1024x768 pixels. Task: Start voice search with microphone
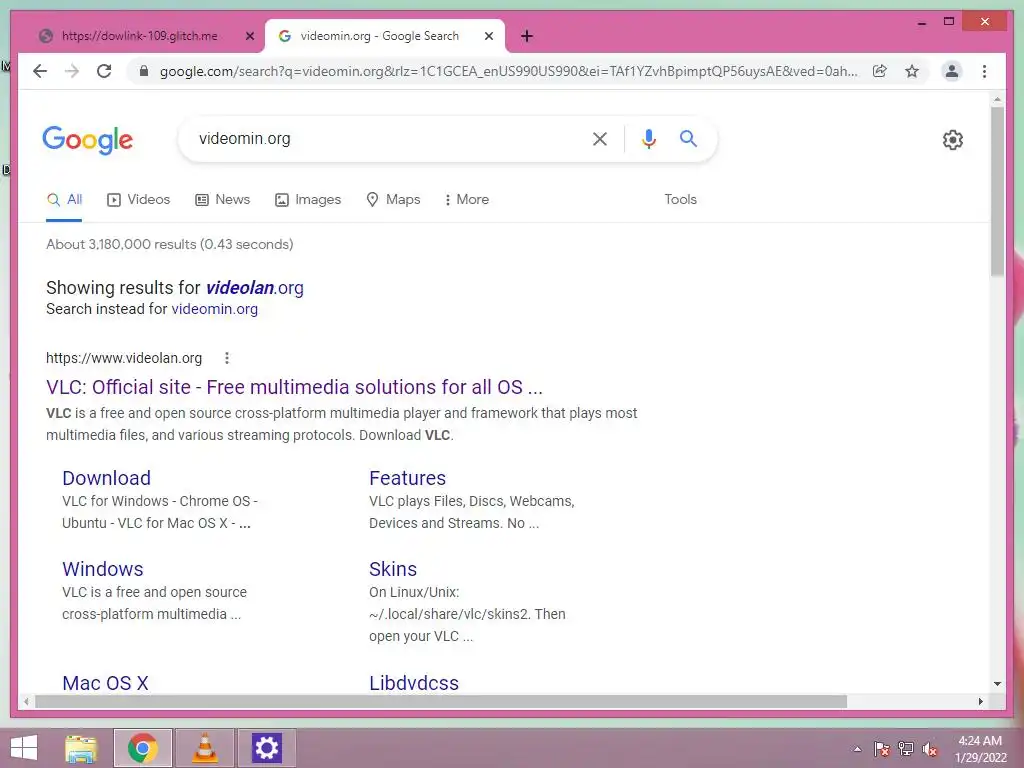(x=648, y=138)
